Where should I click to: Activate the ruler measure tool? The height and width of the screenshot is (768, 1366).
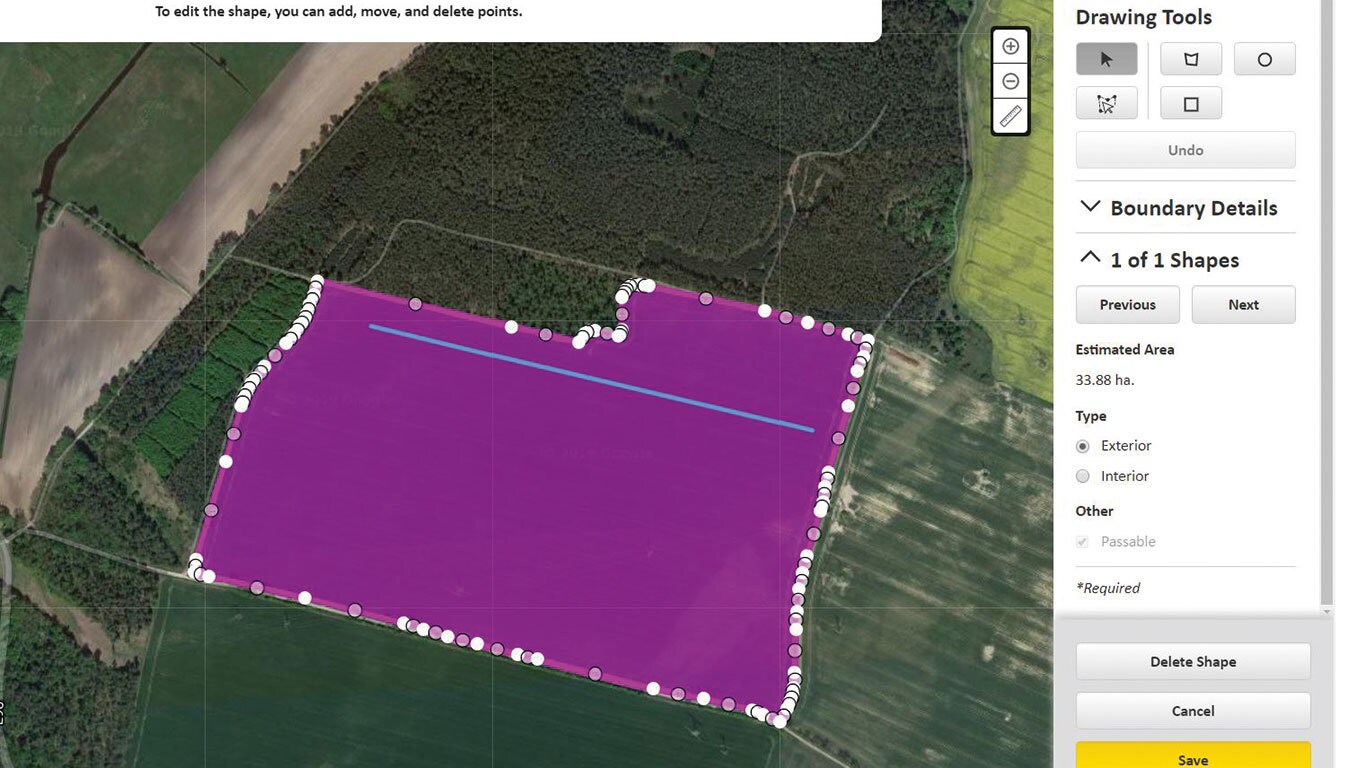tap(1010, 117)
